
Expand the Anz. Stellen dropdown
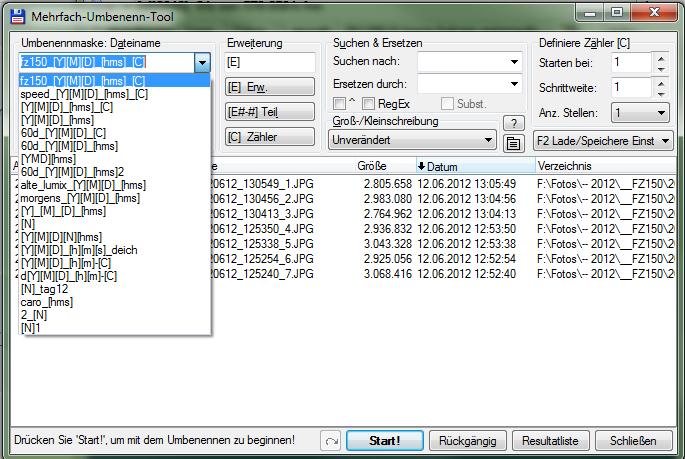click(642, 113)
